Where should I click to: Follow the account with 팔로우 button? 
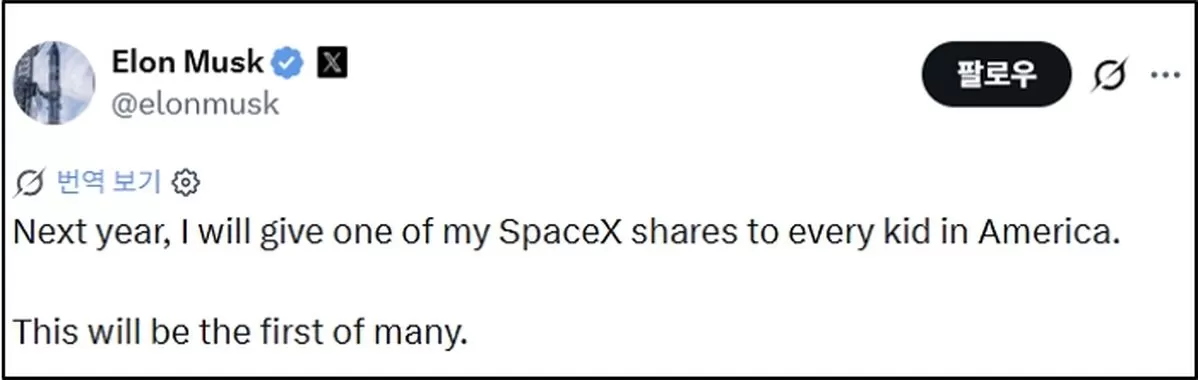click(x=996, y=74)
